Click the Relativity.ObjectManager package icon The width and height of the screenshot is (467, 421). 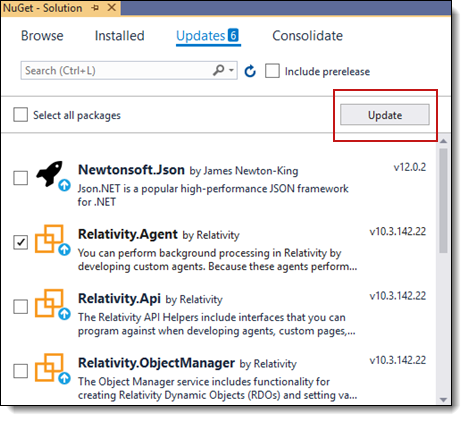pyautogui.click(x=49, y=367)
